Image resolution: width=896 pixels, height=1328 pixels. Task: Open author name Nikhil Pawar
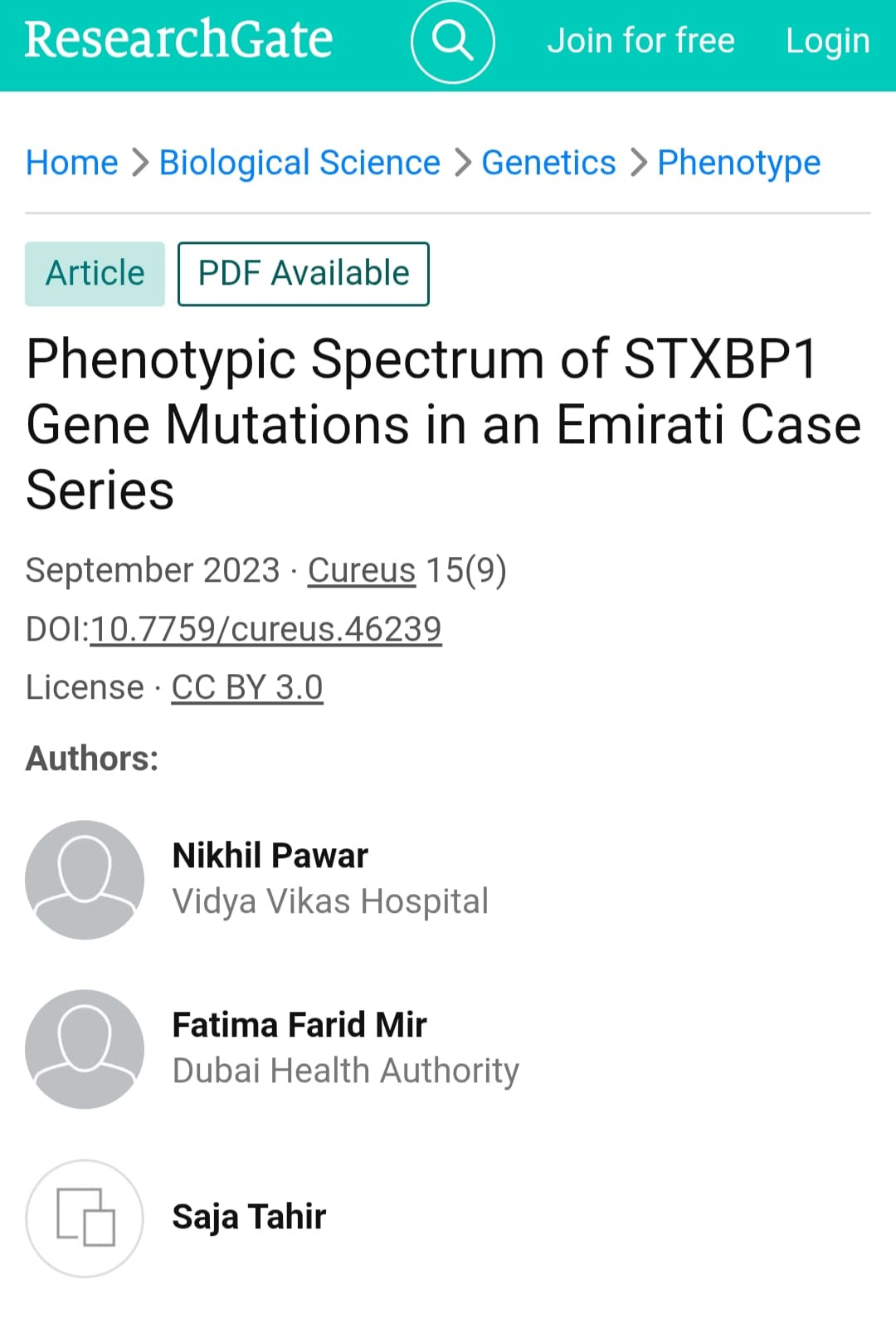pyautogui.click(x=270, y=856)
